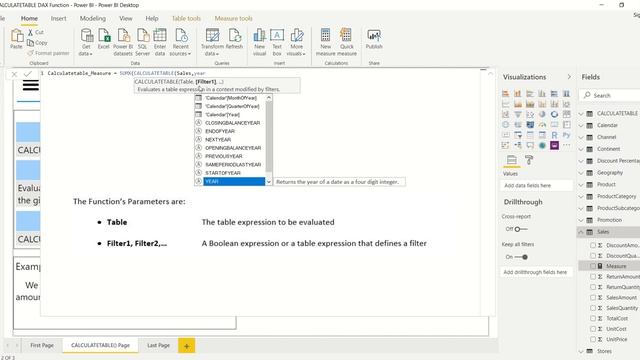Viewport: 640px width, 360px height.
Task: Expand the Product table in Fields
Action: click(581, 184)
